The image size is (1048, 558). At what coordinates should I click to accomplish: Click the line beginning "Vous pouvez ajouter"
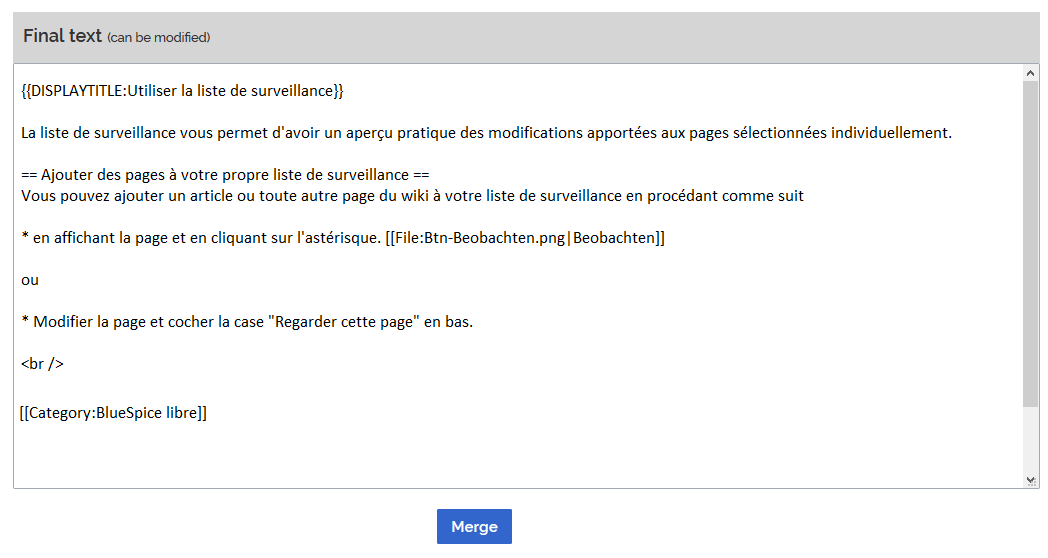tap(412, 196)
